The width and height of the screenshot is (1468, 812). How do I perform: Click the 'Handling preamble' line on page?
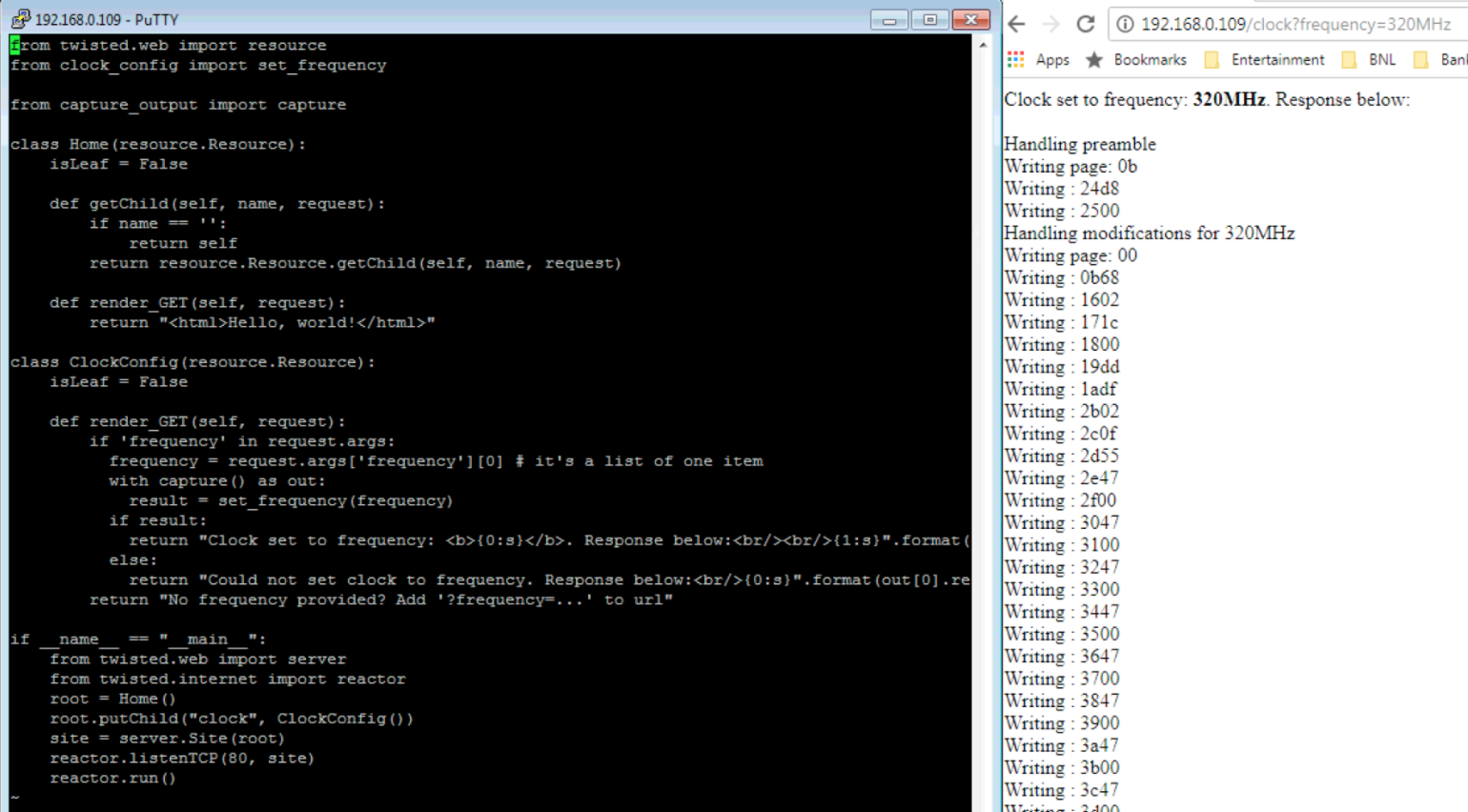point(1079,144)
